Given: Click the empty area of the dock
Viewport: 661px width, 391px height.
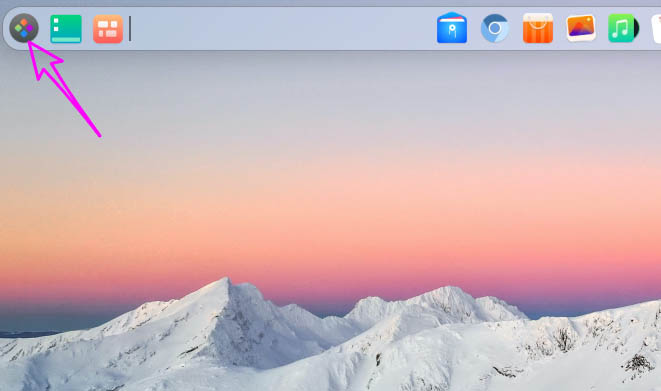Looking at the screenshot, I should pyautogui.click(x=282, y=29).
